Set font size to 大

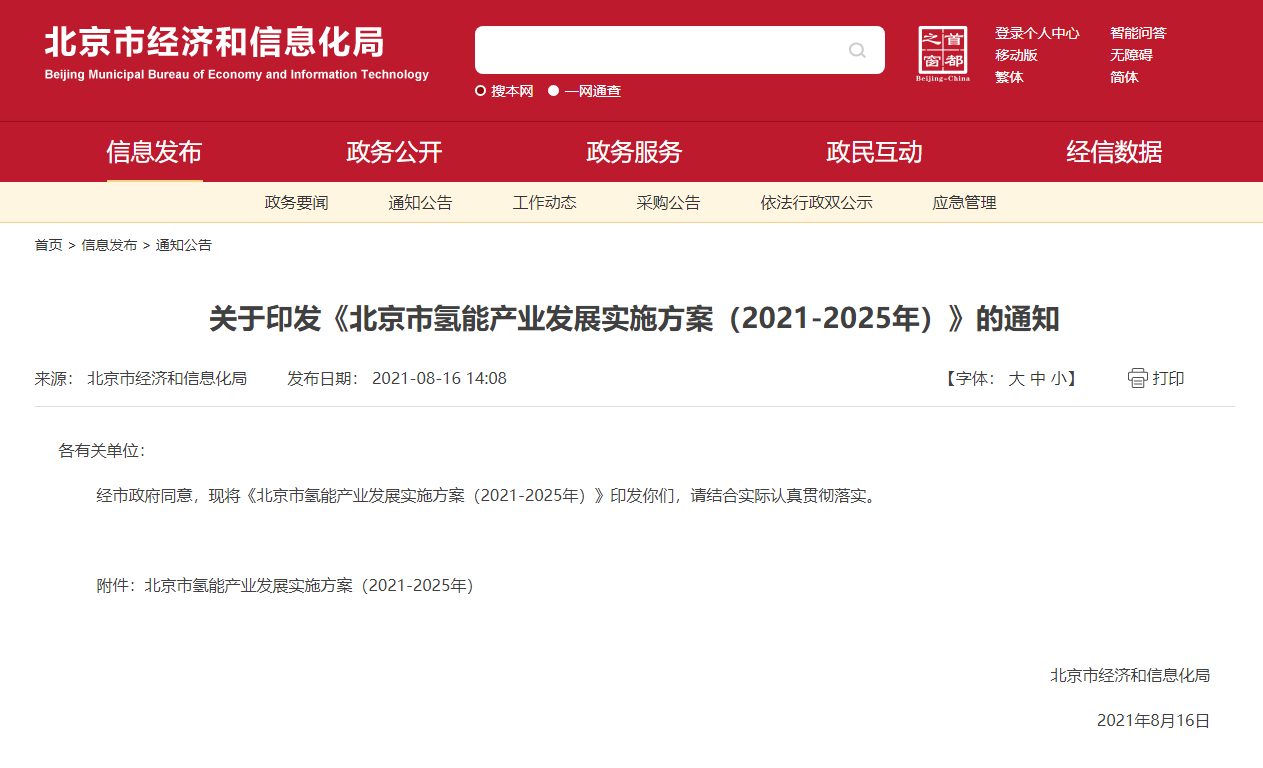click(1016, 379)
